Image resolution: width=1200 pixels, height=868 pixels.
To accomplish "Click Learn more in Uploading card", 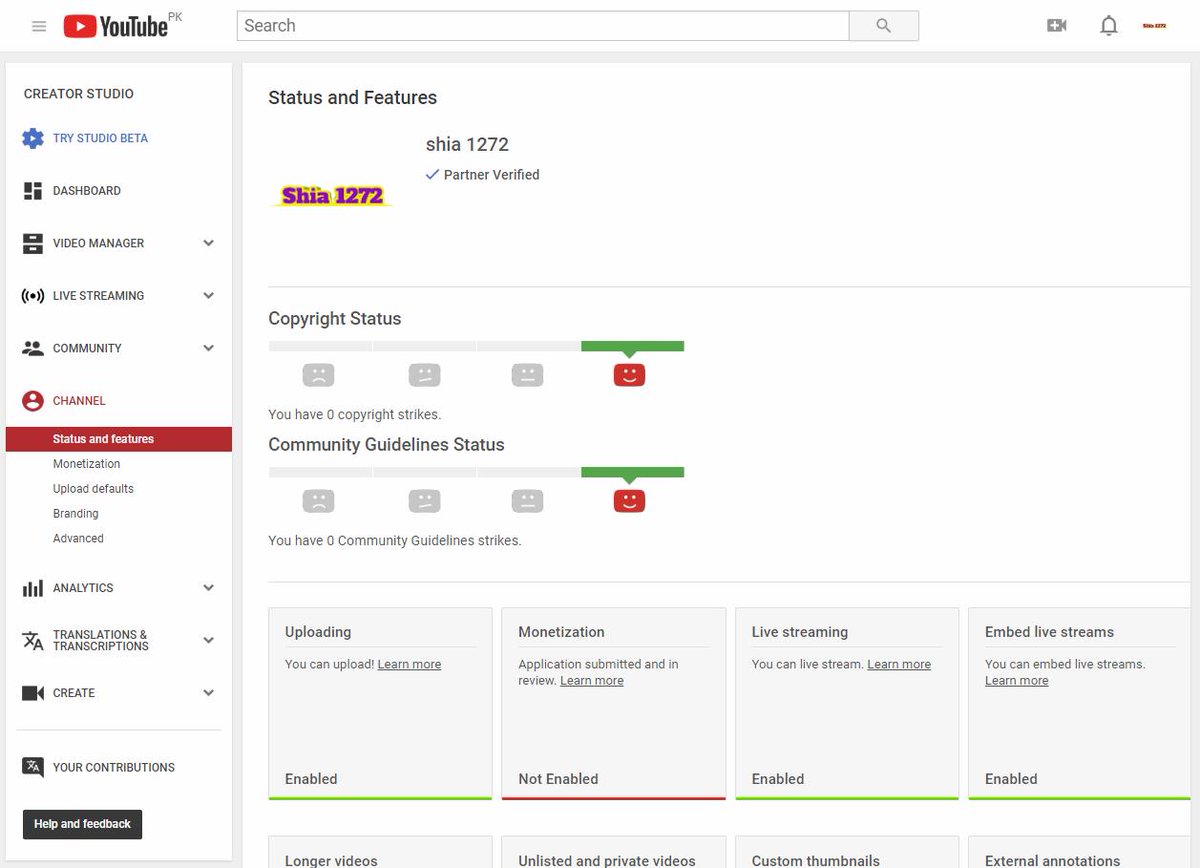I will 409,664.
